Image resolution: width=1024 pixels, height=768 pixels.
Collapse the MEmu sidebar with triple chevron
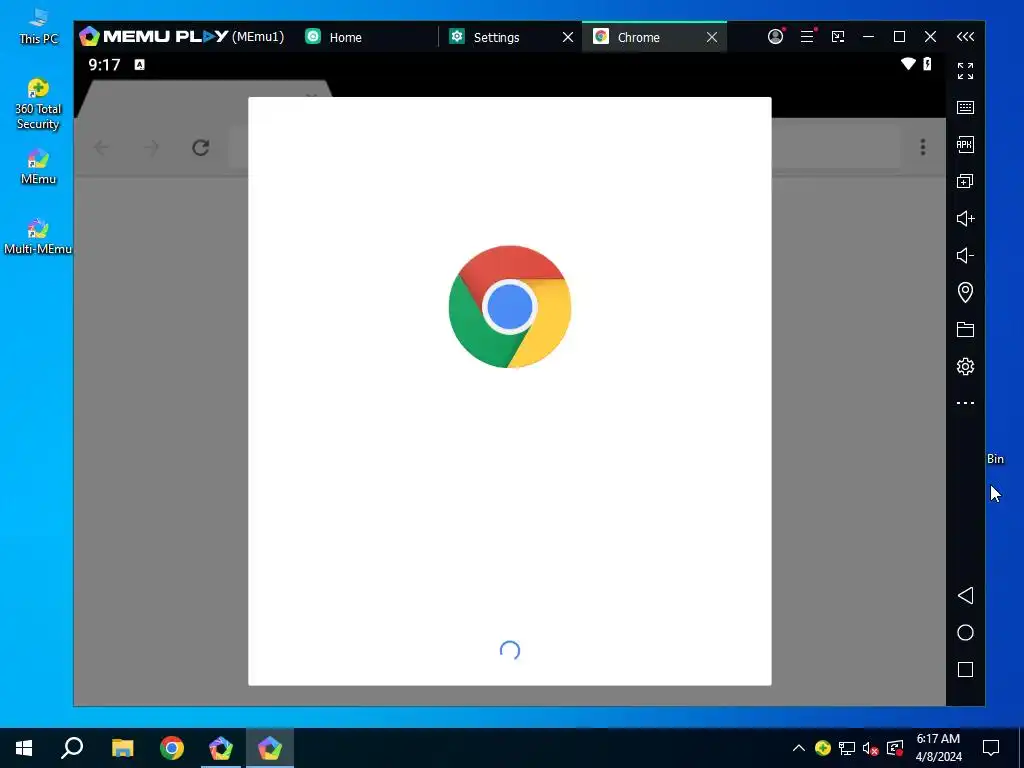click(965, 37)
